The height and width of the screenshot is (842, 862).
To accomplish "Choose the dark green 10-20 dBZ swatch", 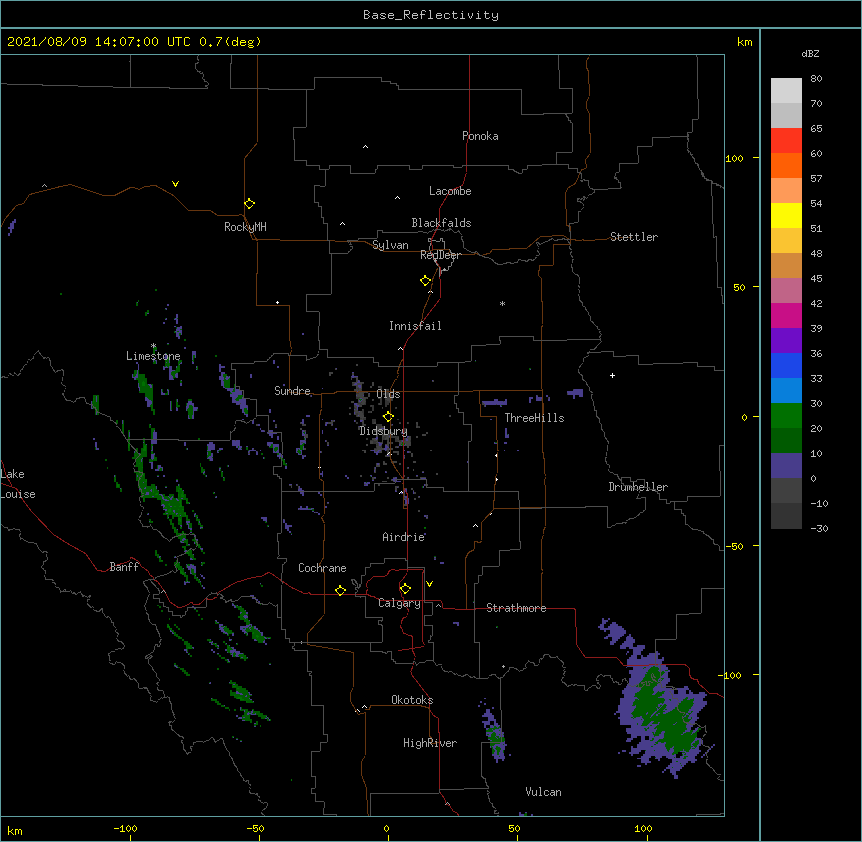I will (786, 441).
